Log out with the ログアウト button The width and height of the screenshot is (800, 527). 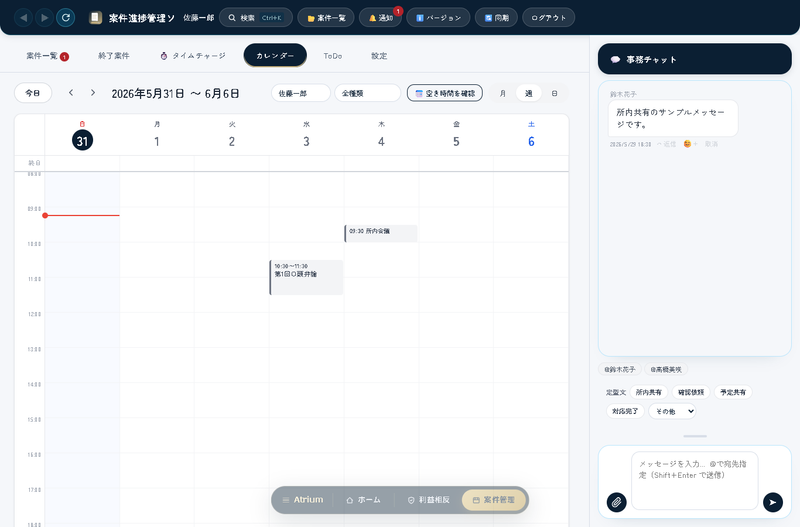point(548,18)
